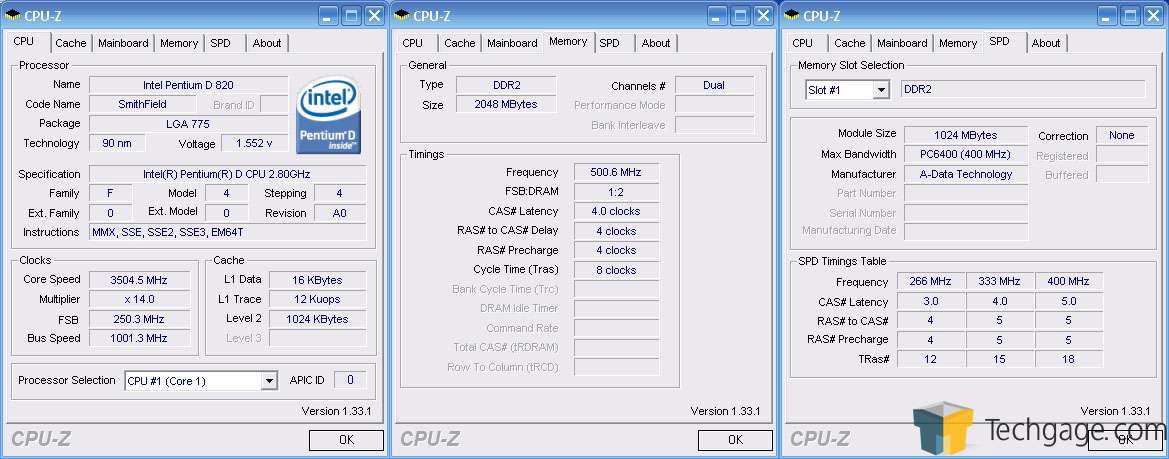Open Cache tab in the middle window
1169x459 pixels.
tap(460, 43)
